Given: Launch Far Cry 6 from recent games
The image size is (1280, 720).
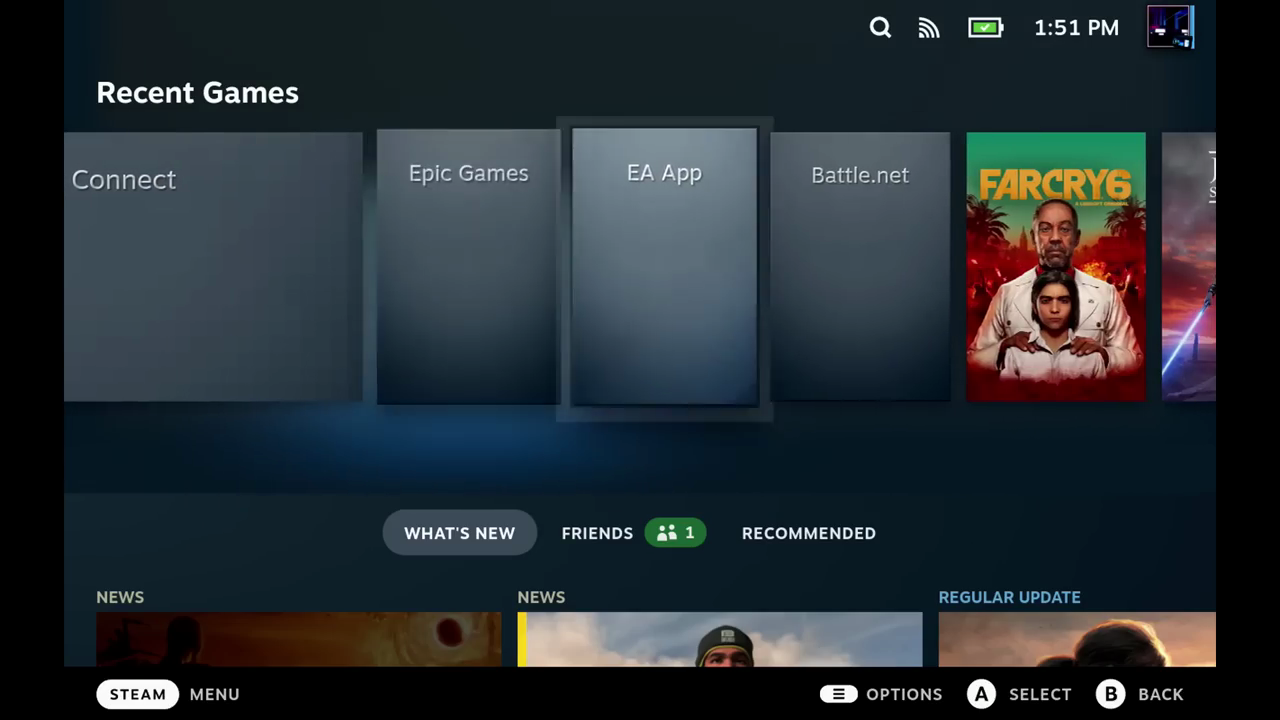Looking at the screenshot, I should pyautogui.click(x=1056, y=267).
